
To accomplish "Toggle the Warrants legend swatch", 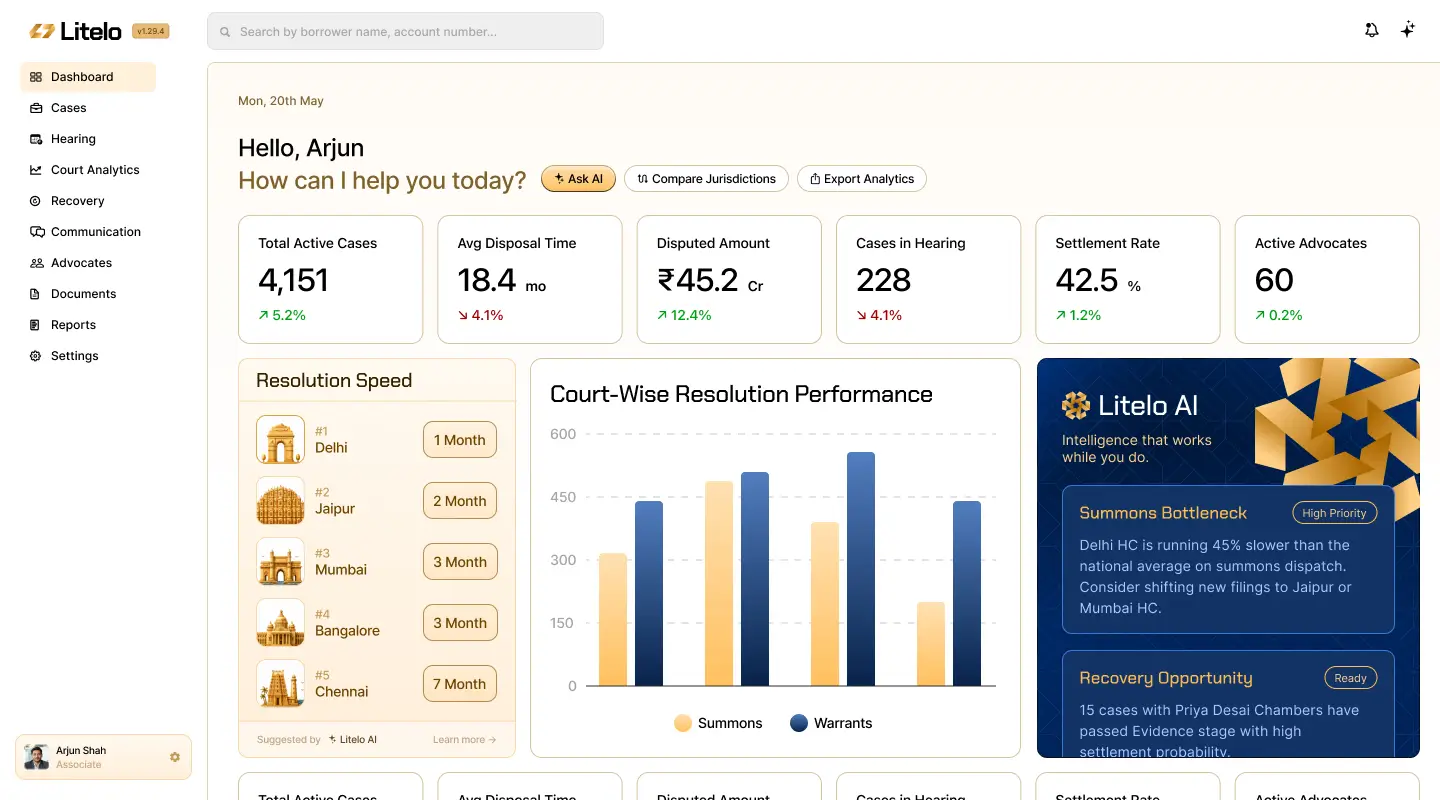I will 799,723.
